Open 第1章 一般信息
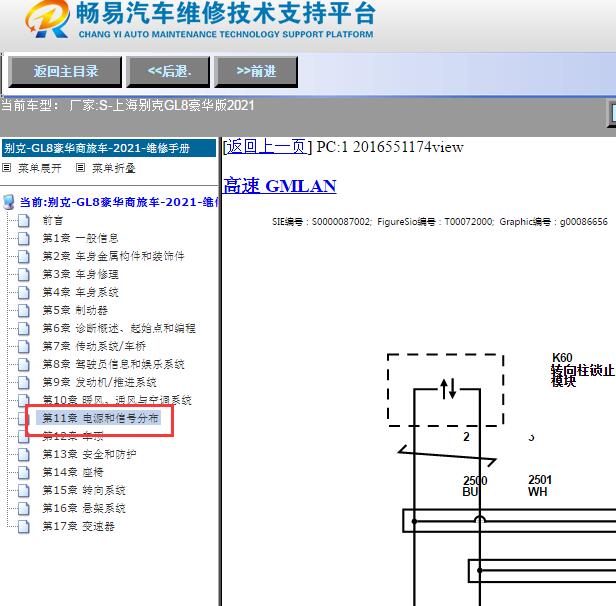Viewport: 616px width, 606px height. click(81, 238)
